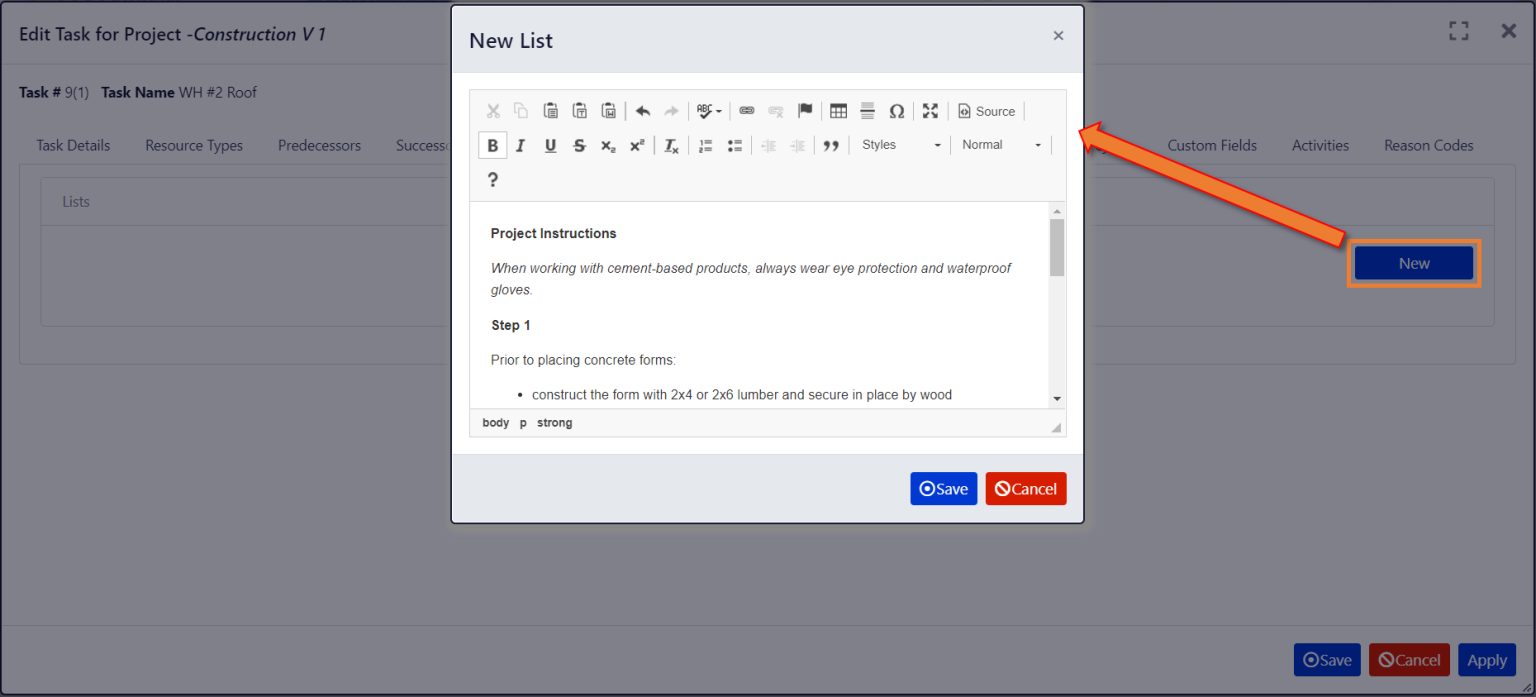The width and height of the screenshot is (1536, 697).
Task: Insert an anchor with the flag icon
Action: click(x=804, y=111)
